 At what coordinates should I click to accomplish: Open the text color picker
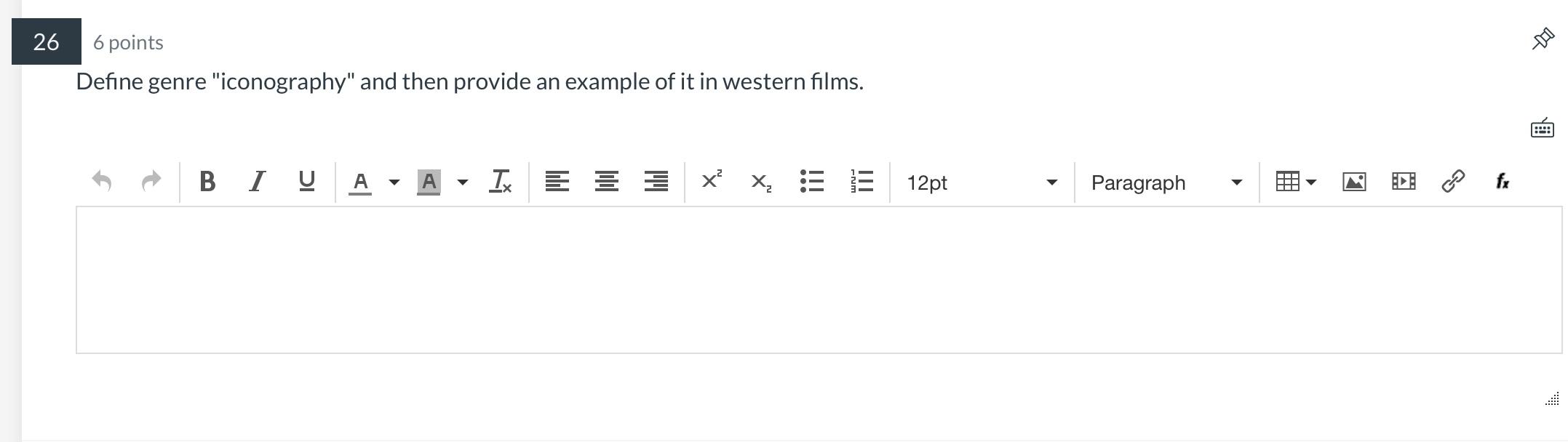(x=361, y=182)
